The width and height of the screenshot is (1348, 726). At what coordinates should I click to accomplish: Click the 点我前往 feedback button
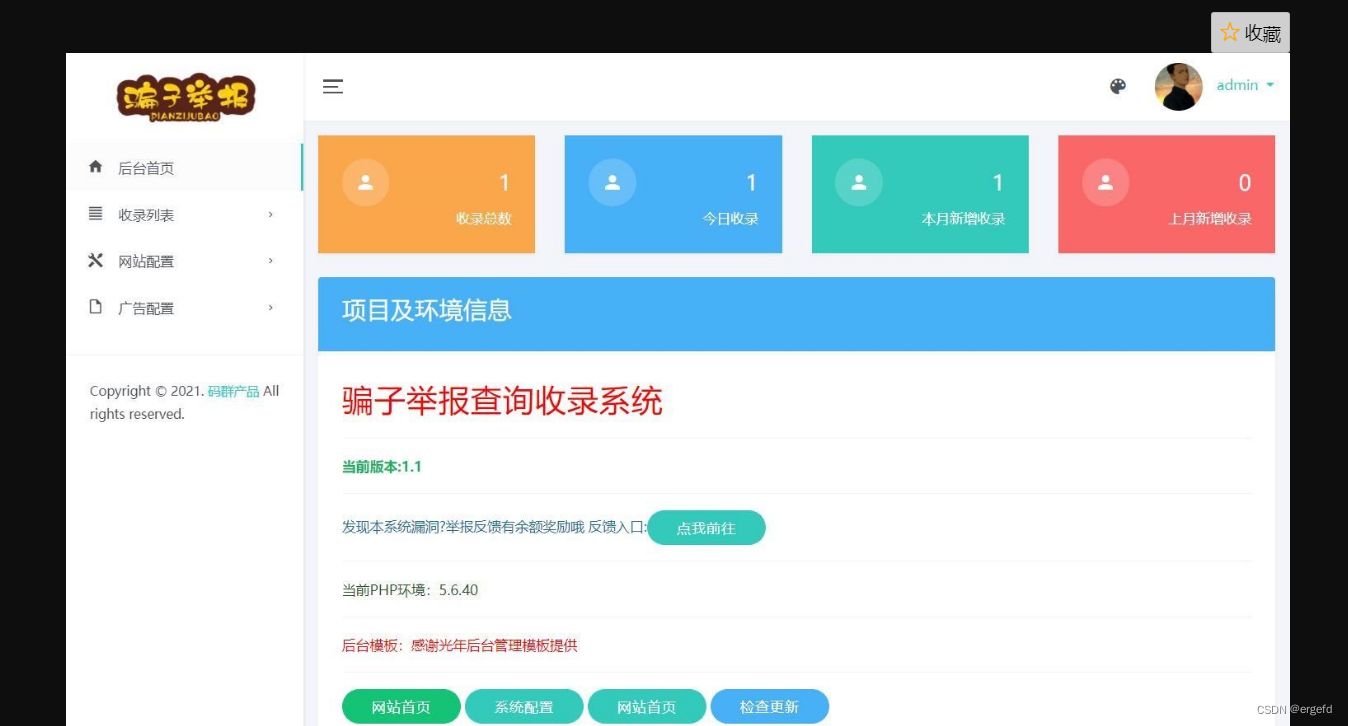[x=706, y=528]
